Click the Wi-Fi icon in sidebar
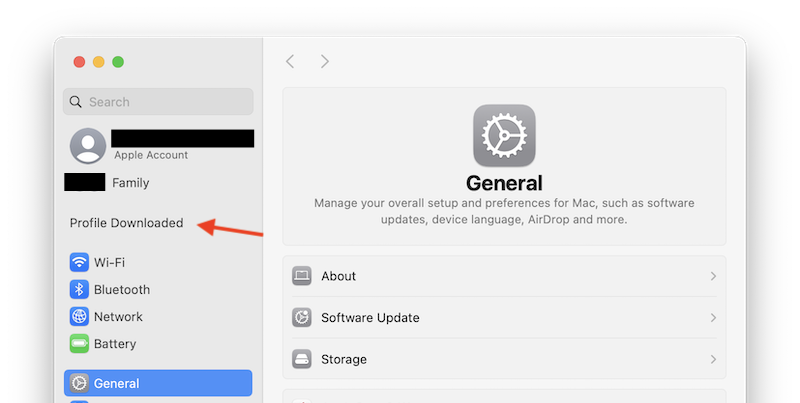Screen dimensions: 800x403 [x=80, y=263]
